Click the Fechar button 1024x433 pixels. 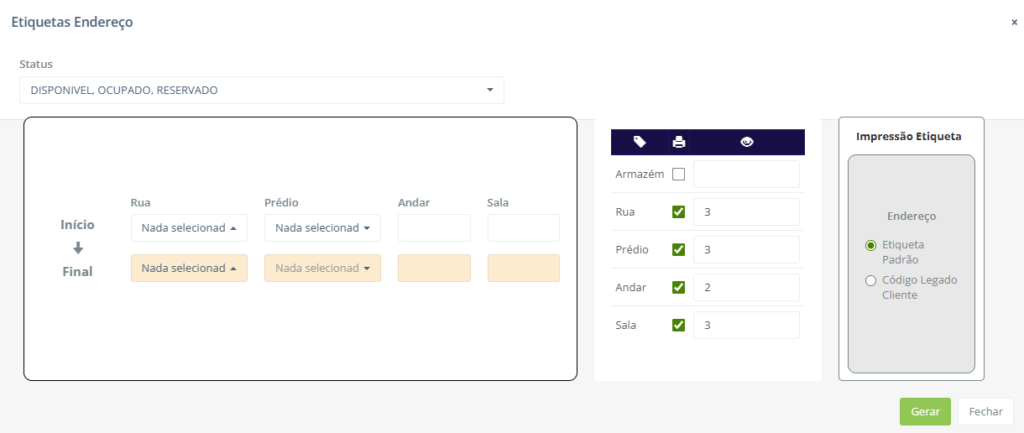pos(985,412)
